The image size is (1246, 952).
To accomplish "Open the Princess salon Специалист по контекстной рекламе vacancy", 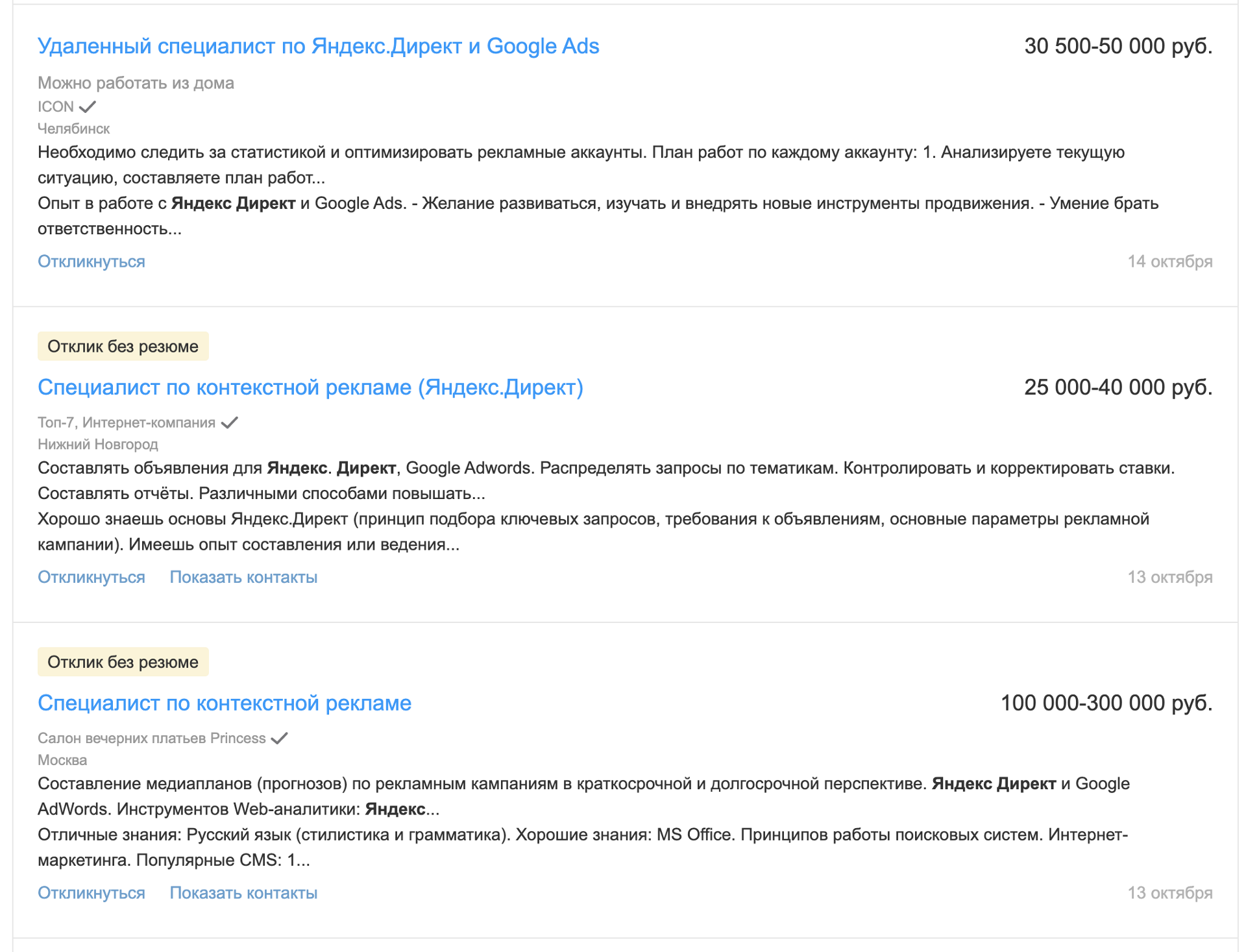I will click(x=225, y=703).
